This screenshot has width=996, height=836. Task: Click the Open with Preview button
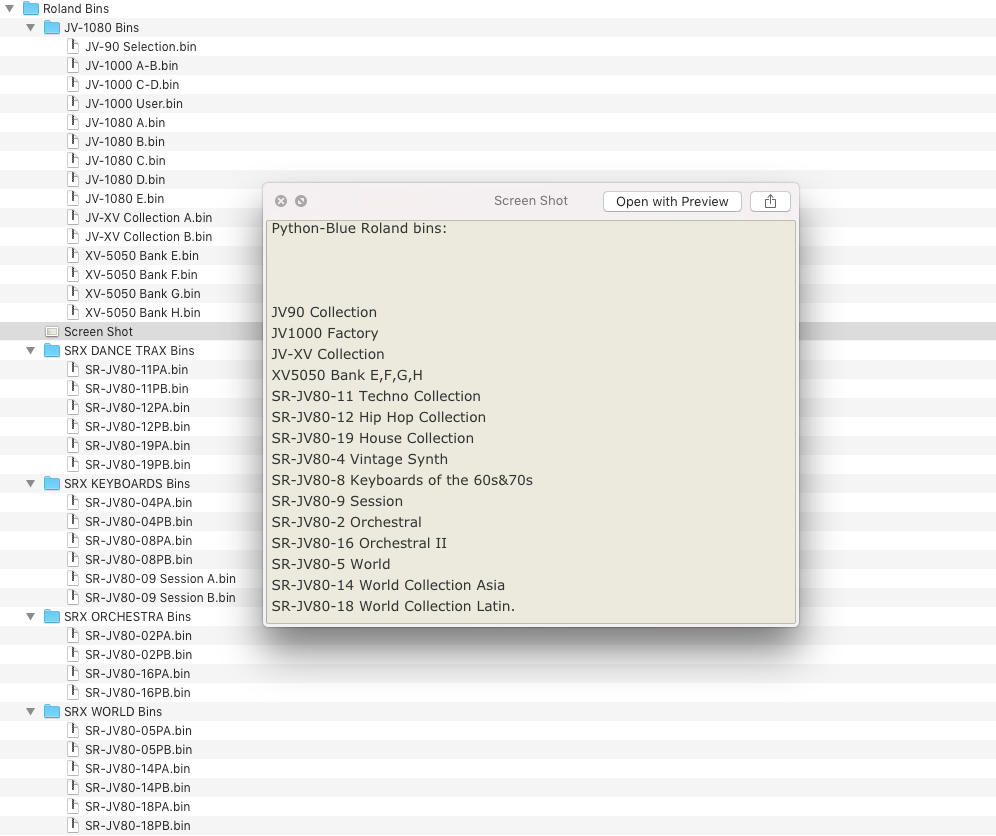pyautogui.click(x=672, y=201)
